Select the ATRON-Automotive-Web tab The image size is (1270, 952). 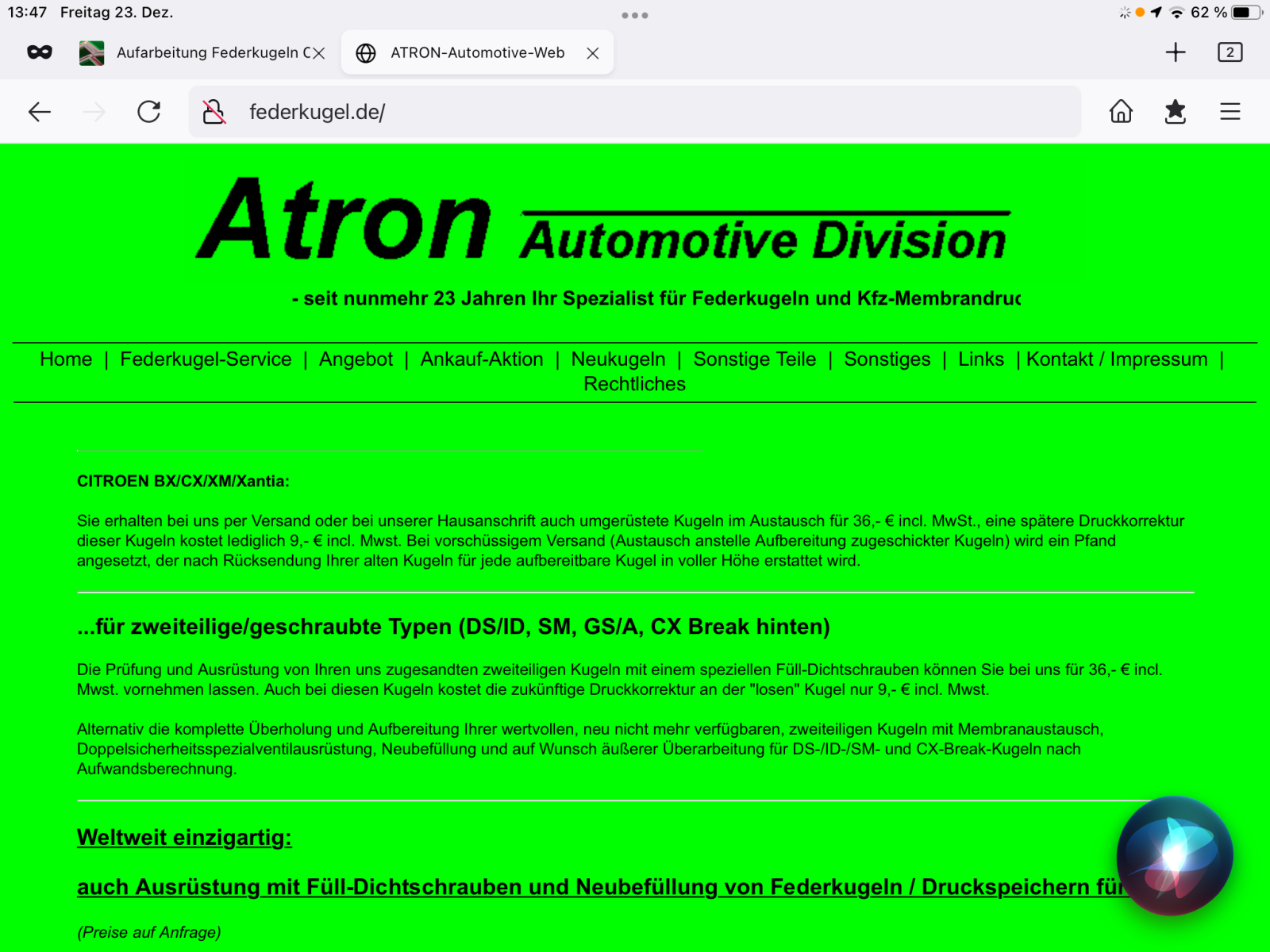pos(477,53)
